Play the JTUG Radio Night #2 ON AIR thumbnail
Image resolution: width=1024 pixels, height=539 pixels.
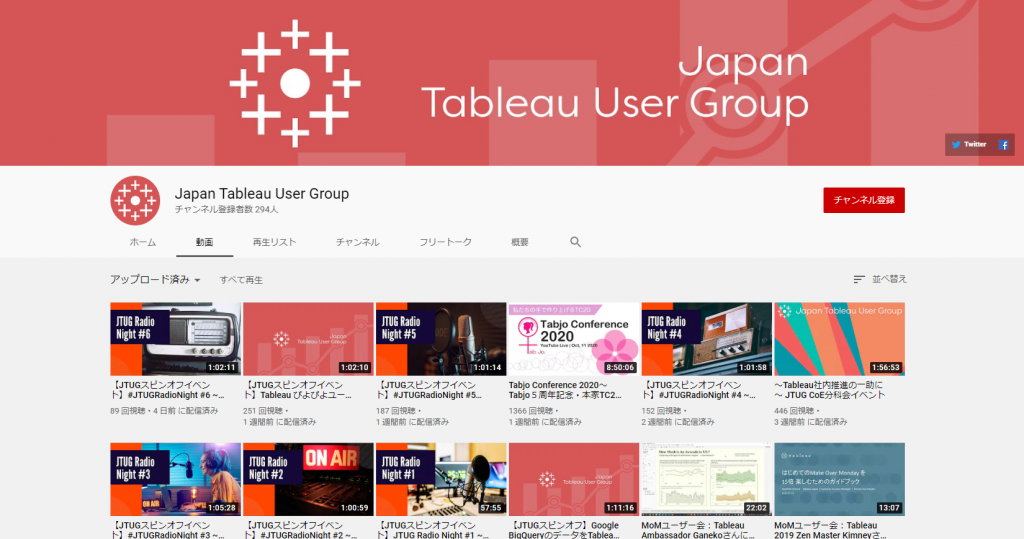point(308,479)
